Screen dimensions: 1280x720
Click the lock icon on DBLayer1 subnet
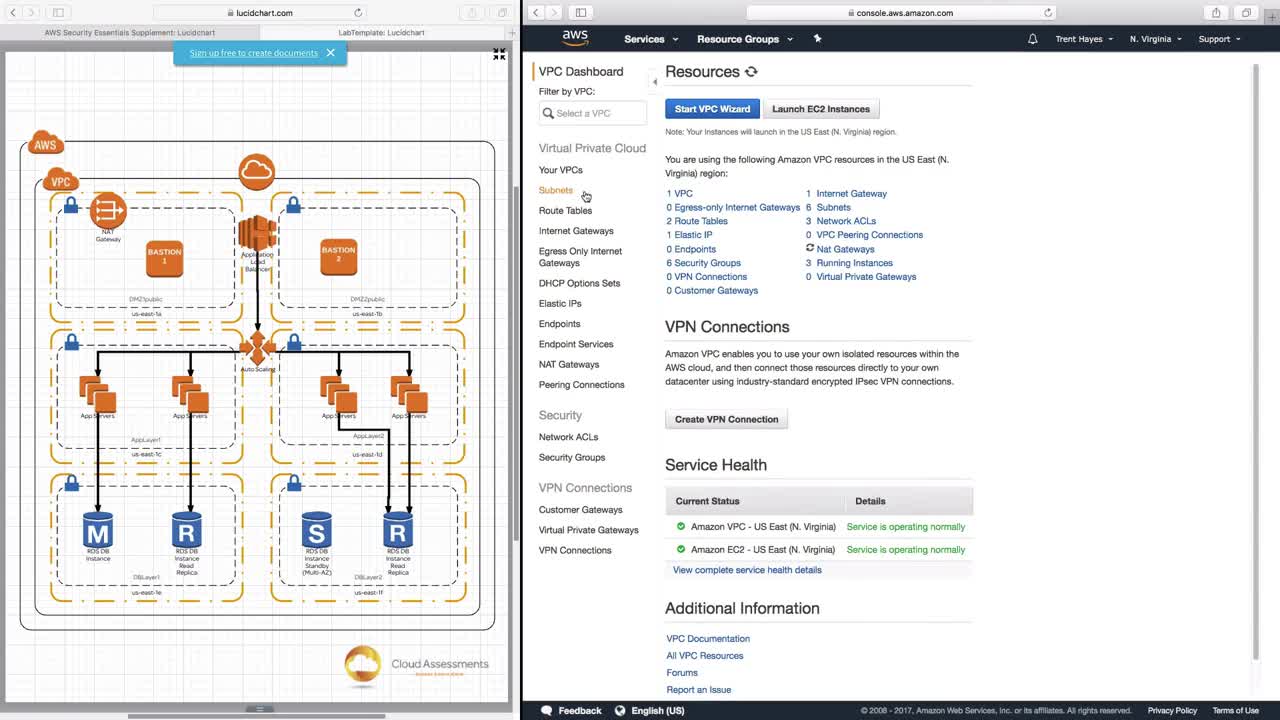[71, 484]
